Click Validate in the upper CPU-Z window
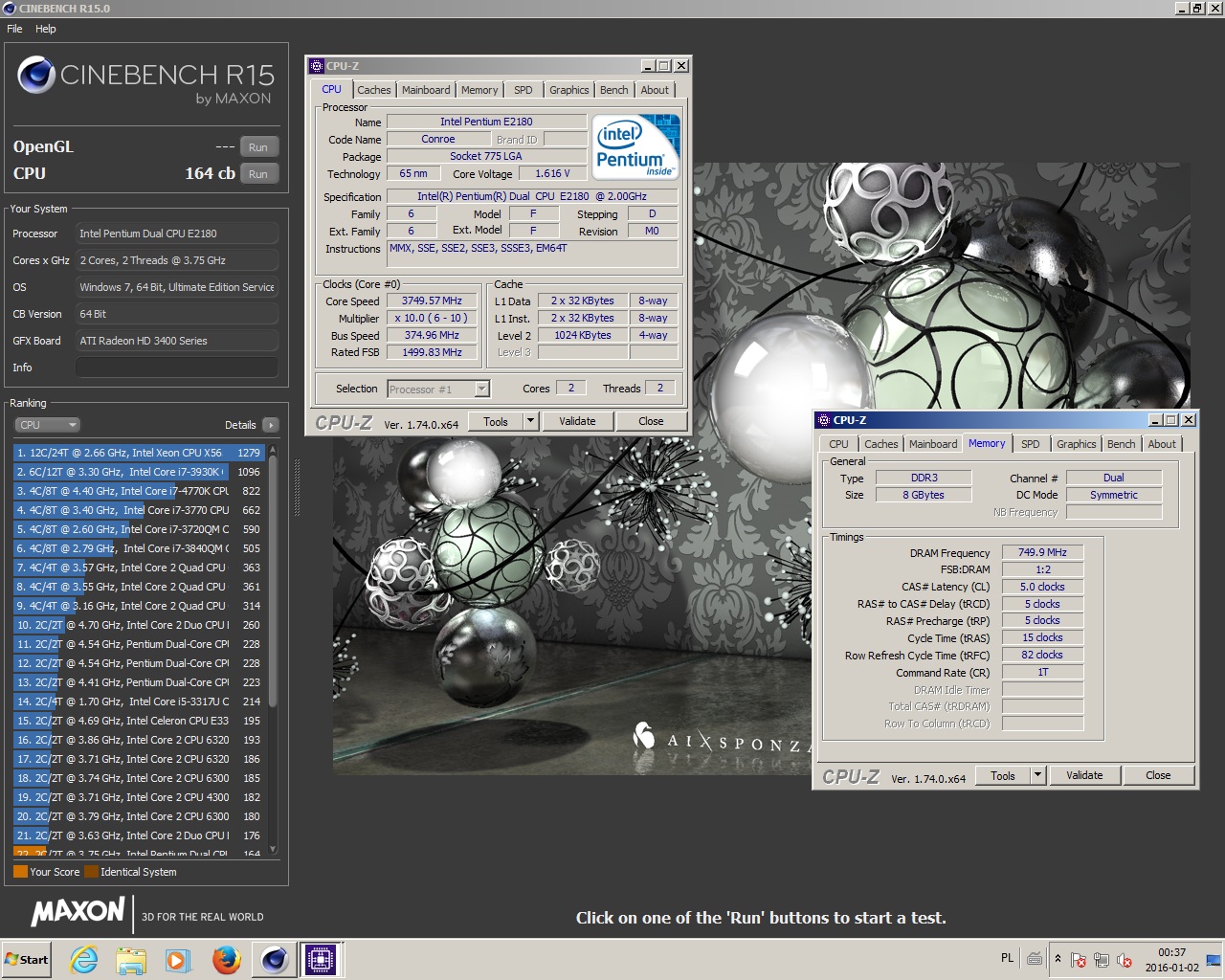Viewport: 1225px width, 980px height. 577,421
